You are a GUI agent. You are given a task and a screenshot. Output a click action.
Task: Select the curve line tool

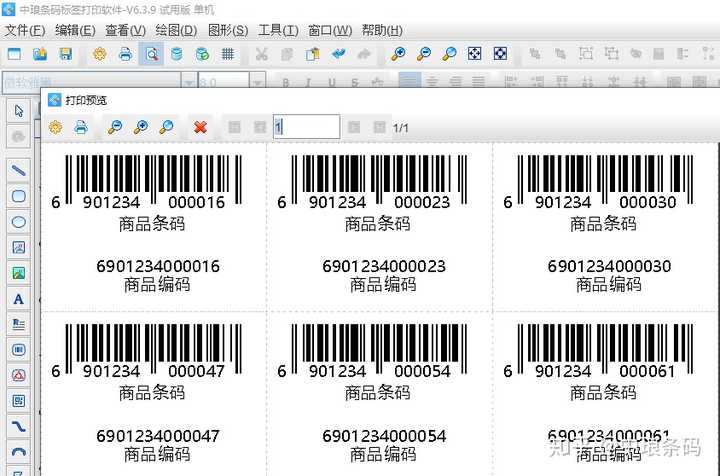18,427
